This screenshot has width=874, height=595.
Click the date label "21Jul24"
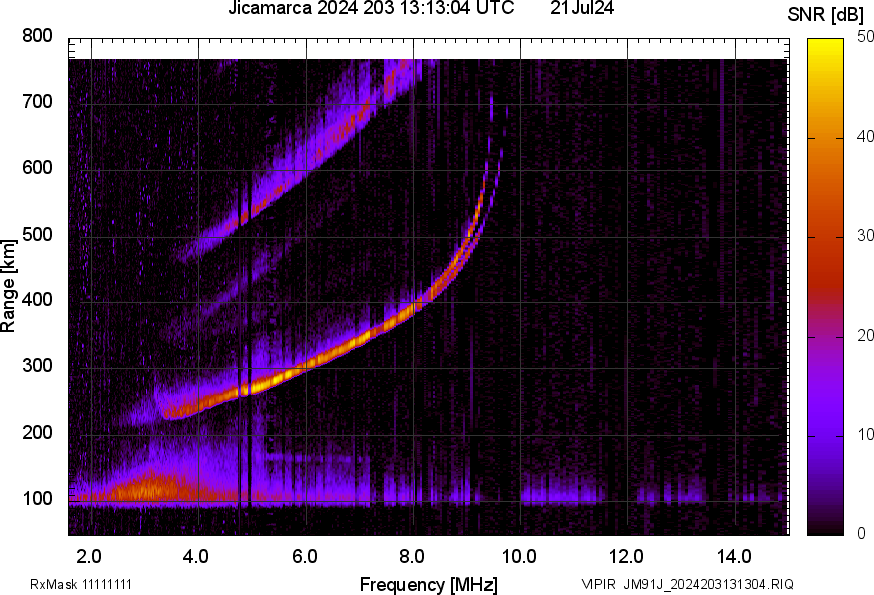(582, 8)
